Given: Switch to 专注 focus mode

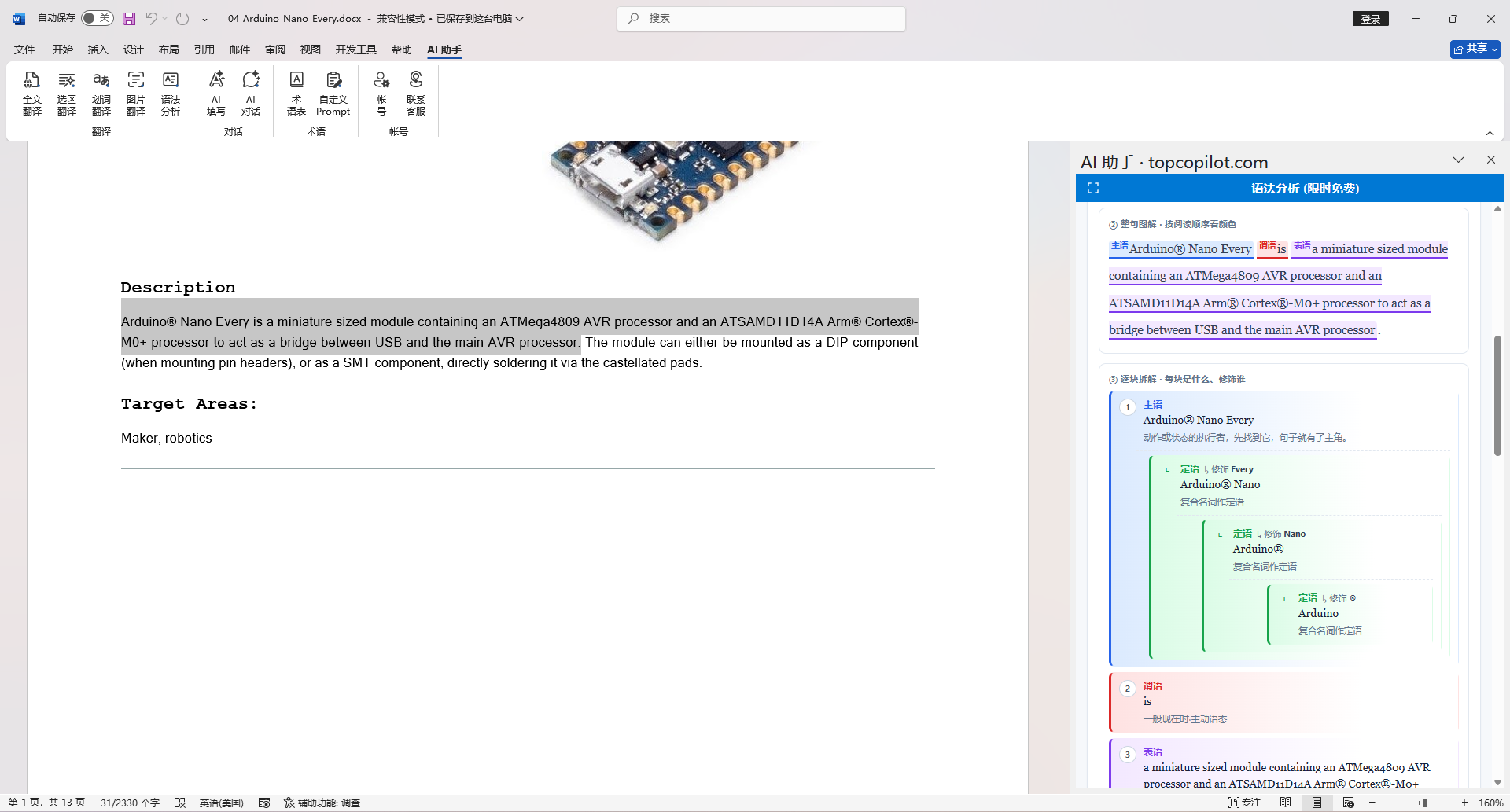Looking at the screenshot, I should pos(1244,803).
